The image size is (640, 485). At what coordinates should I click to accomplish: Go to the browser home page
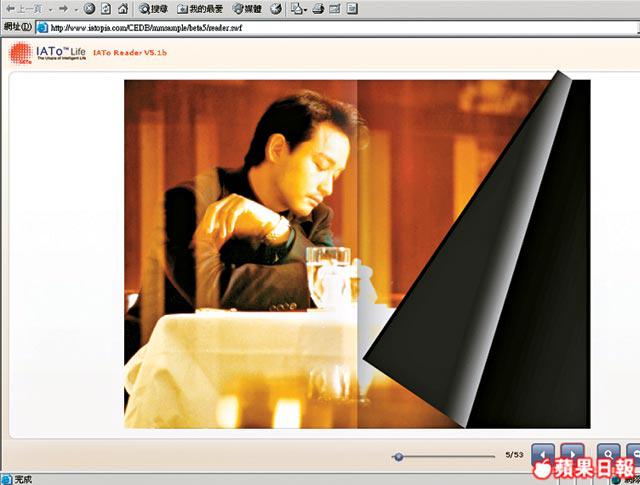tap(122, 8)
